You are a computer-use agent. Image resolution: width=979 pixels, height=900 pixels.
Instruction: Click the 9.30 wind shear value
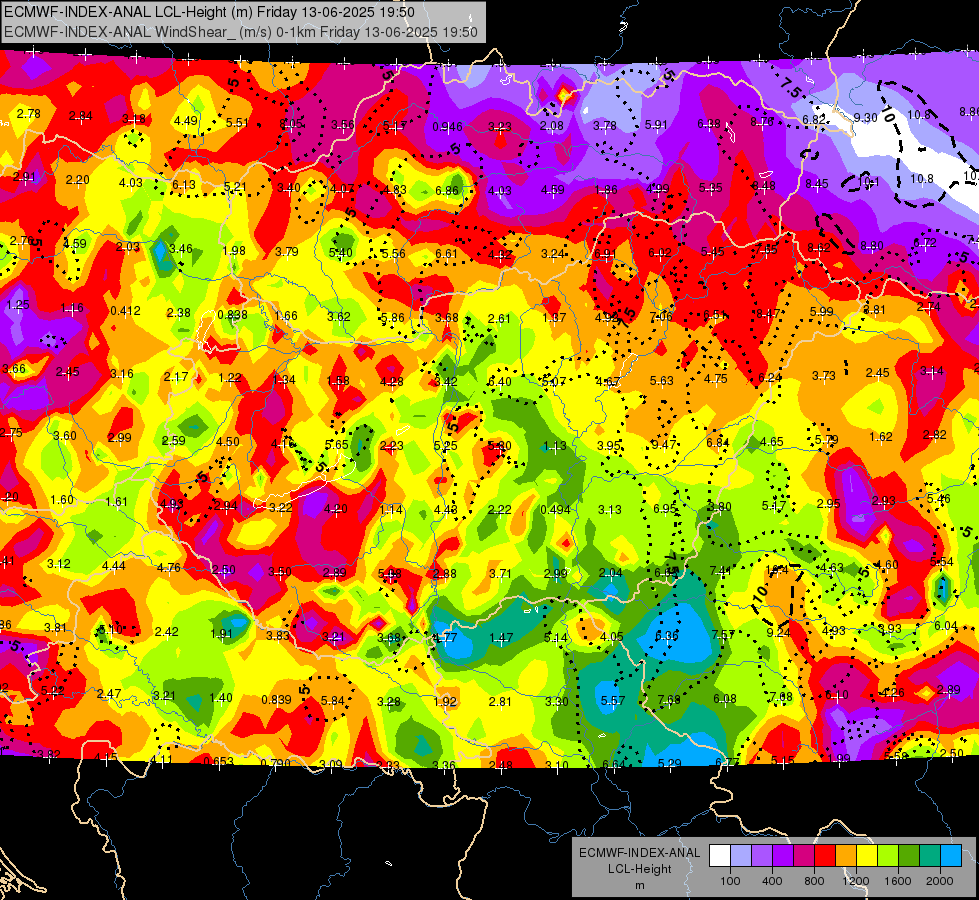865,117
